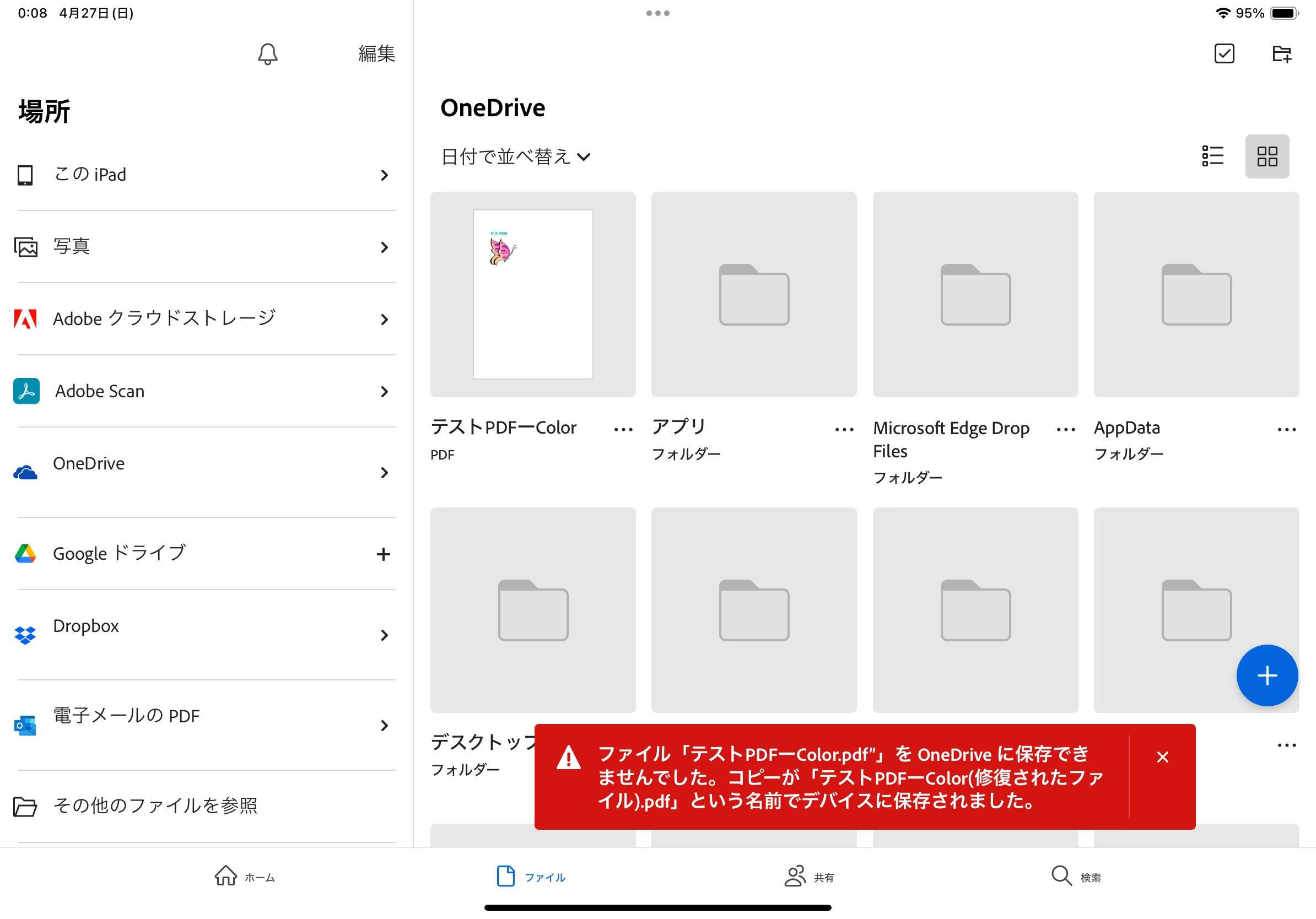
Task: Expand the この iPad chevron
Action: coord(384,175)
